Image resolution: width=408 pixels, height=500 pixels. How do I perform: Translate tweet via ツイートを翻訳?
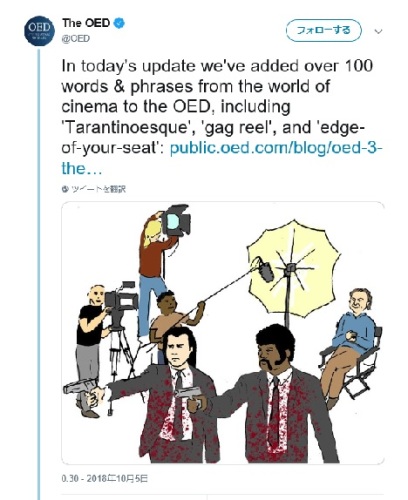coord(98,189)
